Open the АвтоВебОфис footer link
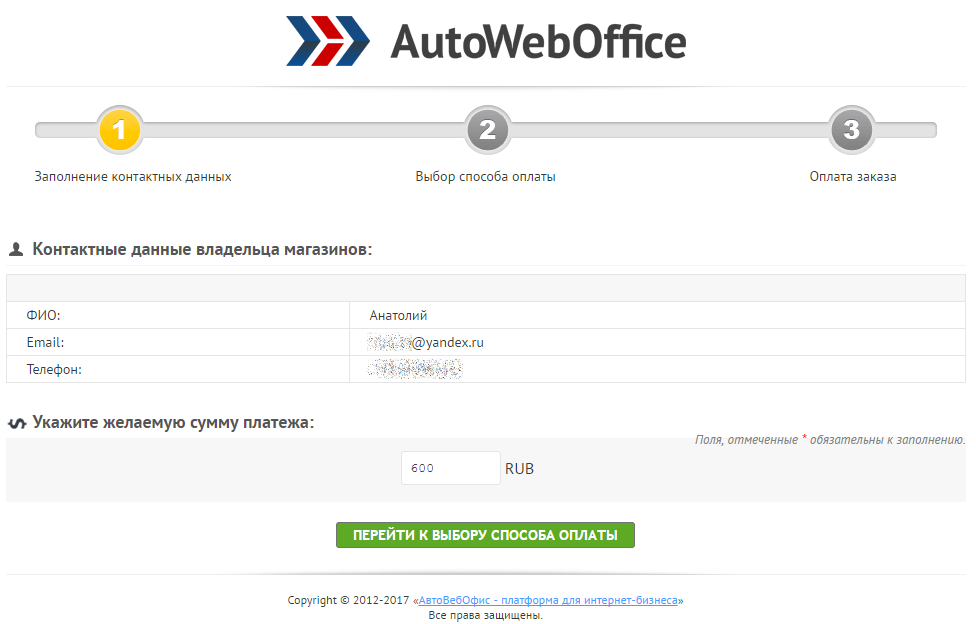976x624 pixels. tap(549, 601)
